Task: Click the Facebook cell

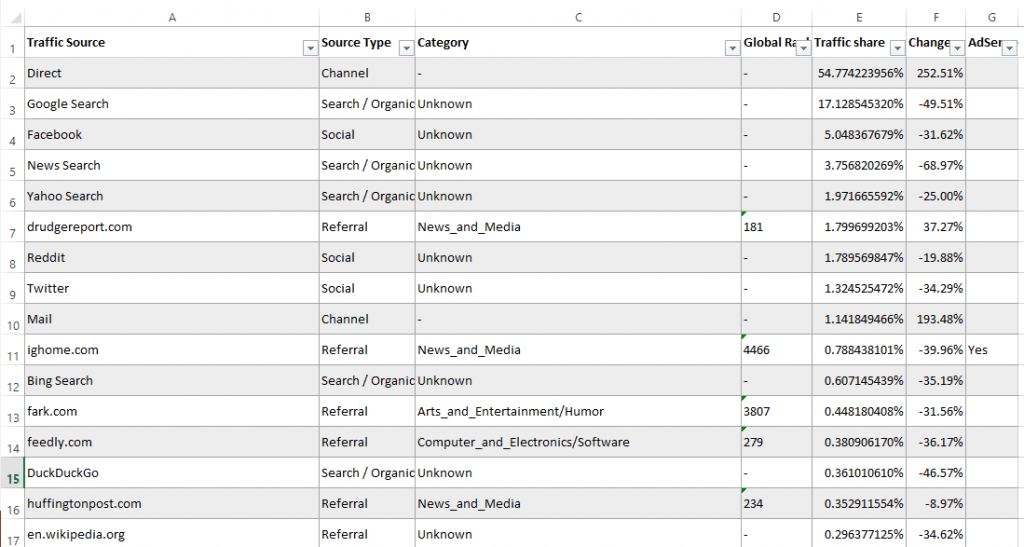Action: 172,134
